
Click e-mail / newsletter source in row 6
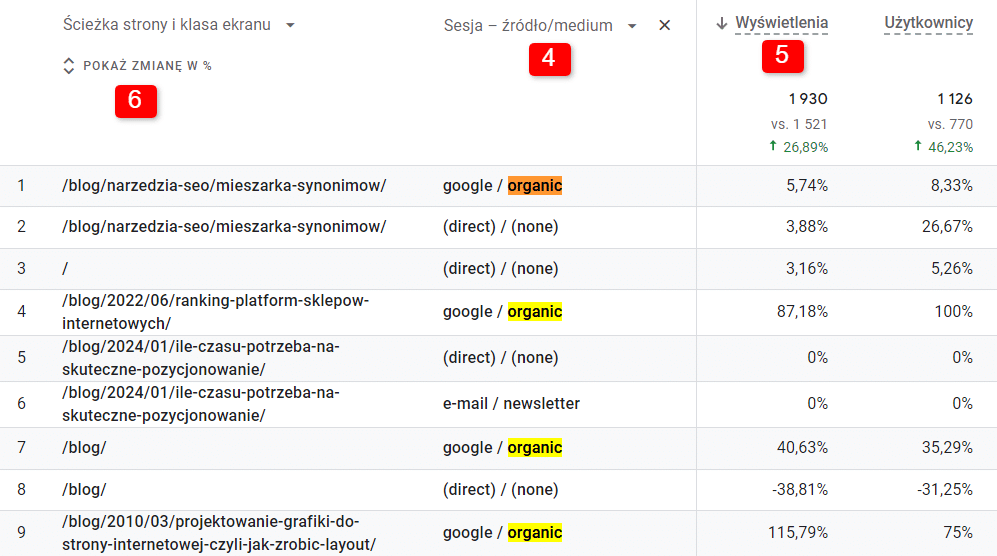(511, 404)
